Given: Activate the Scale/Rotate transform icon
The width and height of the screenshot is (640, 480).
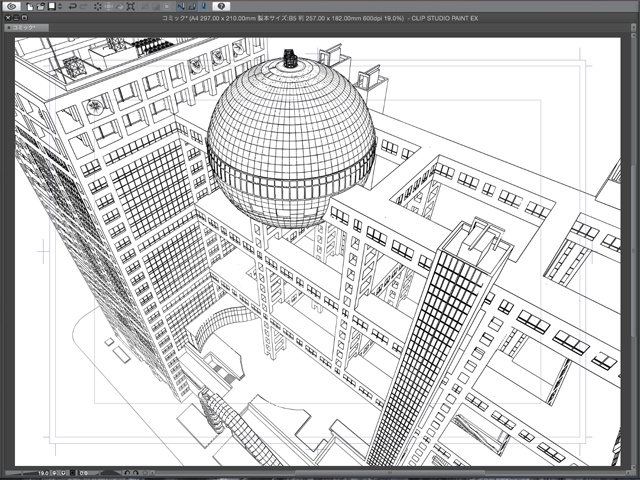Looking at the screenshot, I should click(131, 7).
